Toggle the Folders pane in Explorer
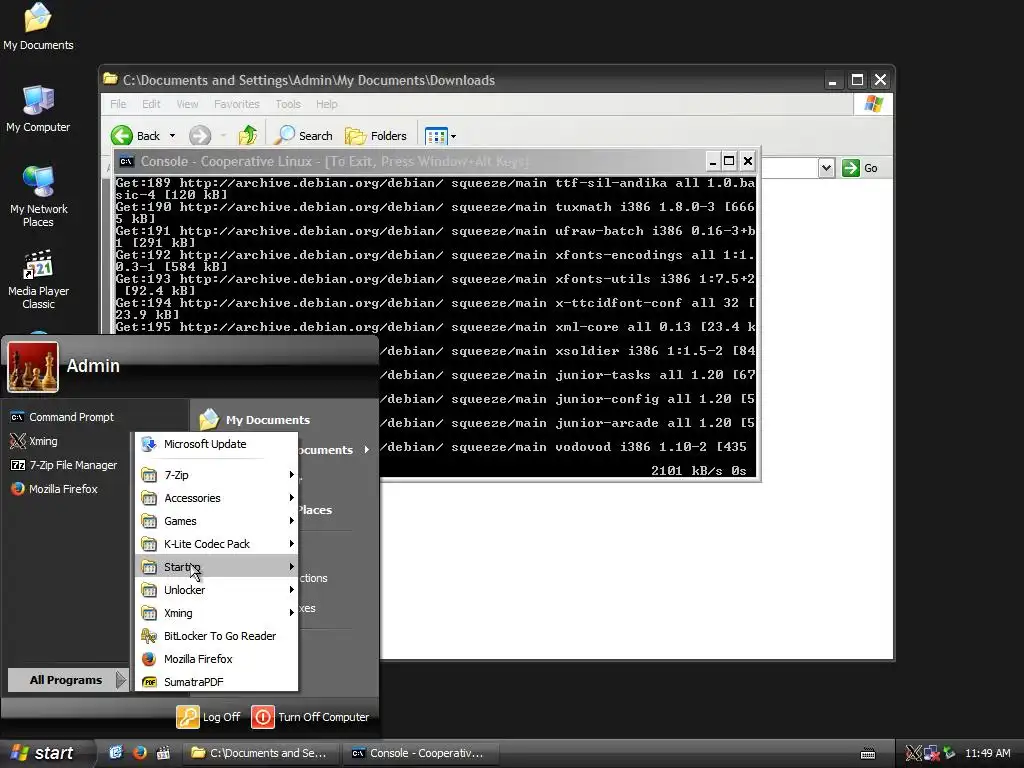 [376, 136]
